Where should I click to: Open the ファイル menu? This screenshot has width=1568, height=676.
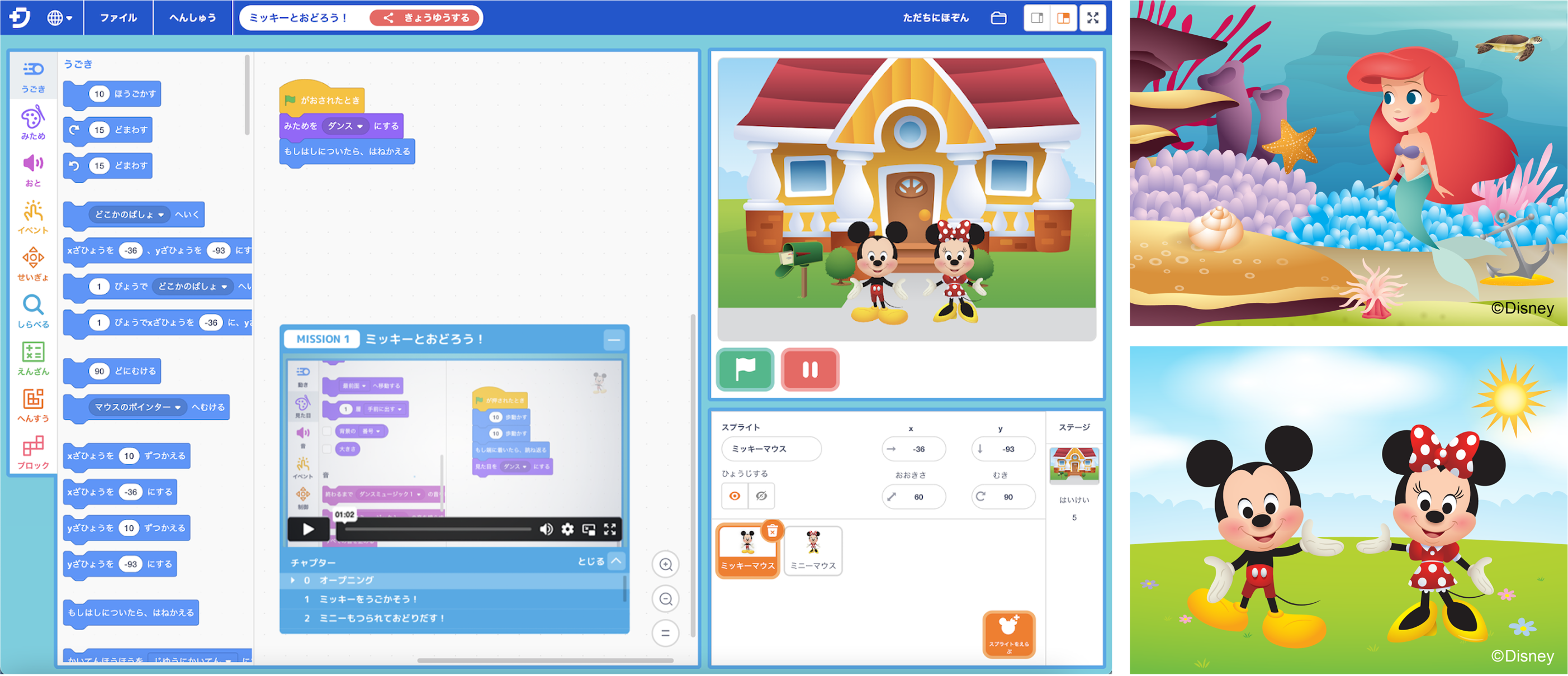coord(118,18)
